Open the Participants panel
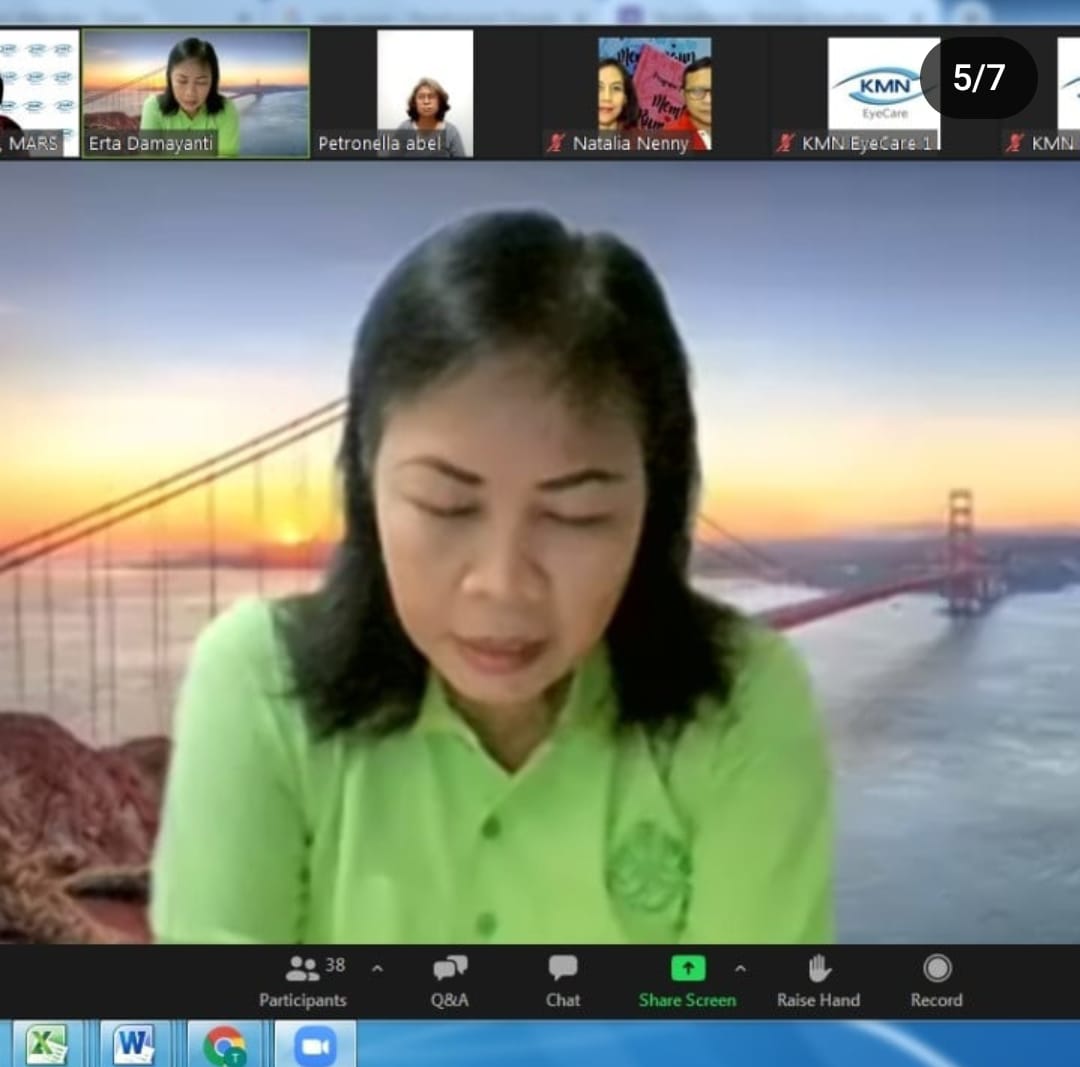The height and width of the screenshot is (1067, 1080). pos(302,981)
